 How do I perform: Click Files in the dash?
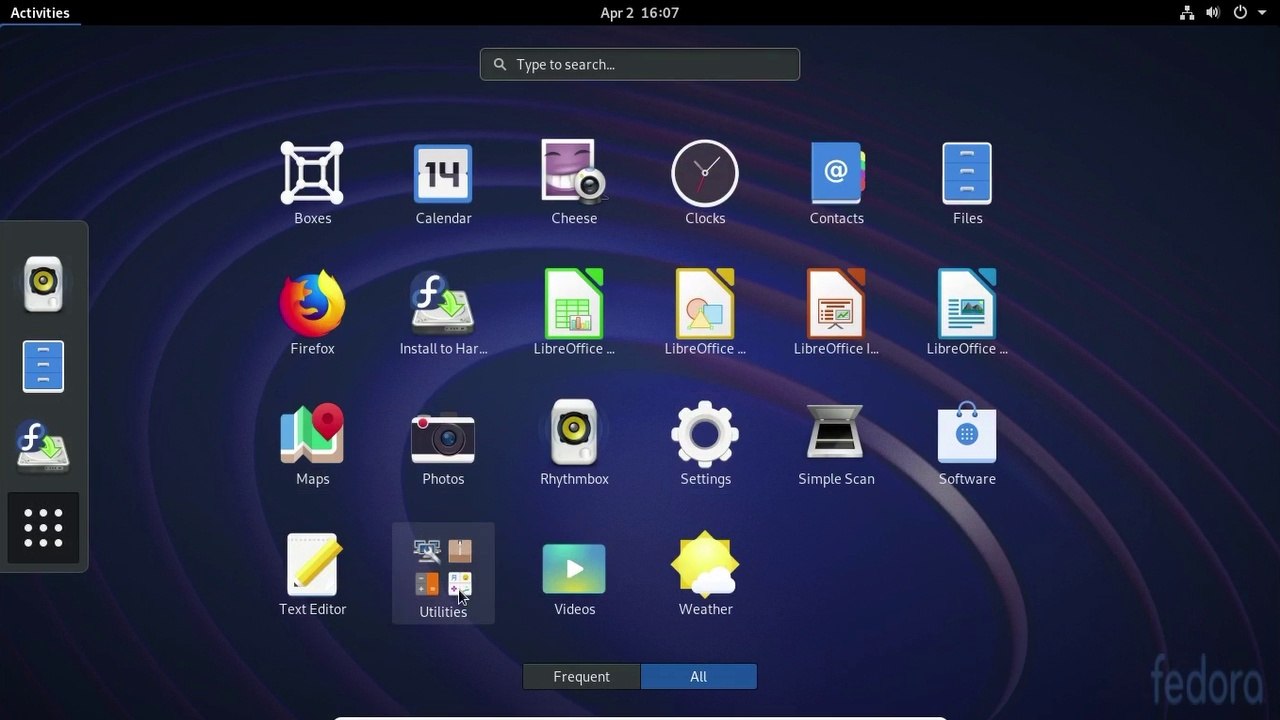coord(43,366)
